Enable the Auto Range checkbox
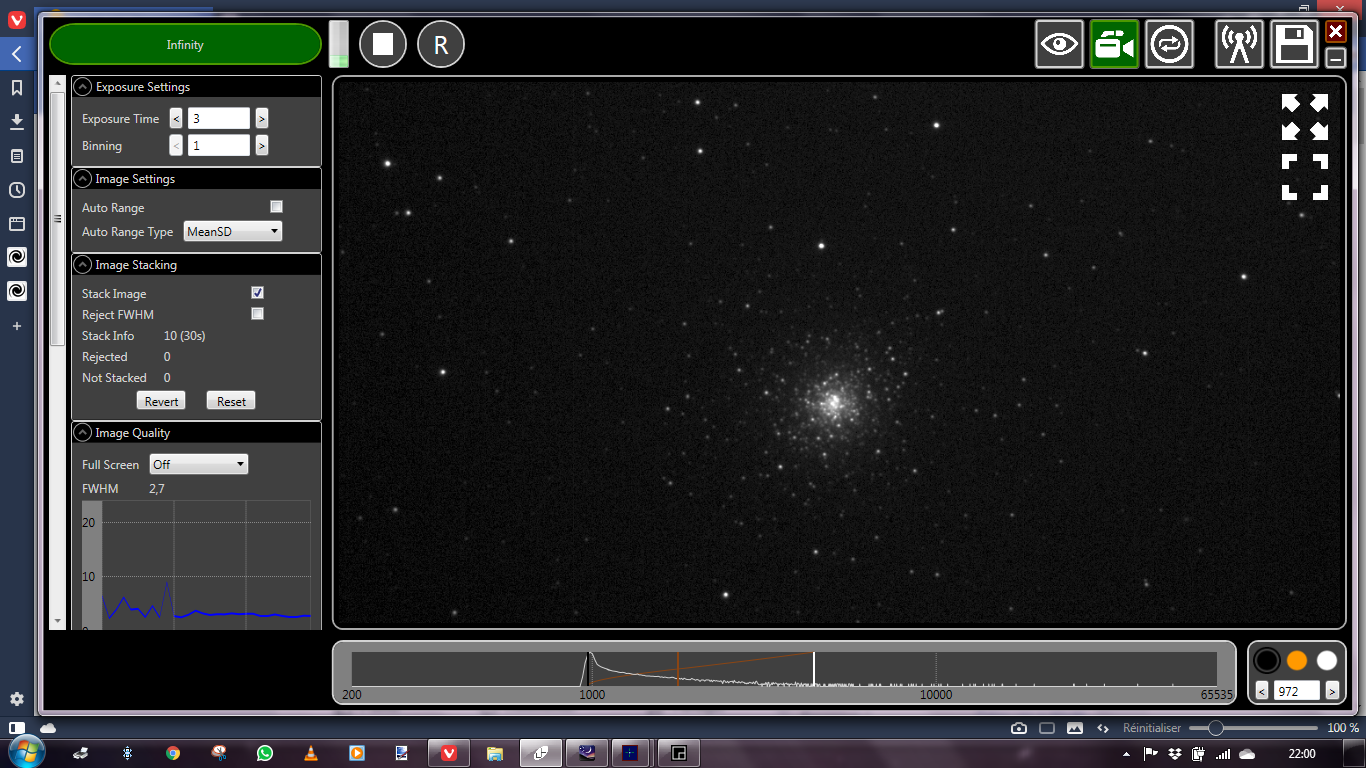The width and height of the screenshot is (1366, 768). [277, 207]
